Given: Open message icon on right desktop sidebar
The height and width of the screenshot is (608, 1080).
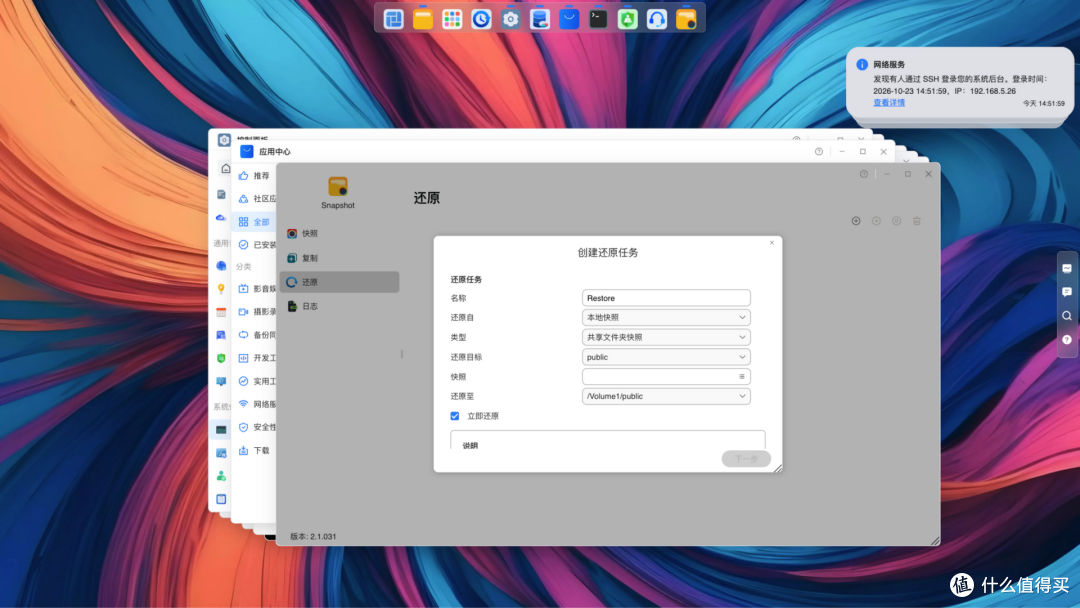Looking at the screenshot, I should [1067, 292].
